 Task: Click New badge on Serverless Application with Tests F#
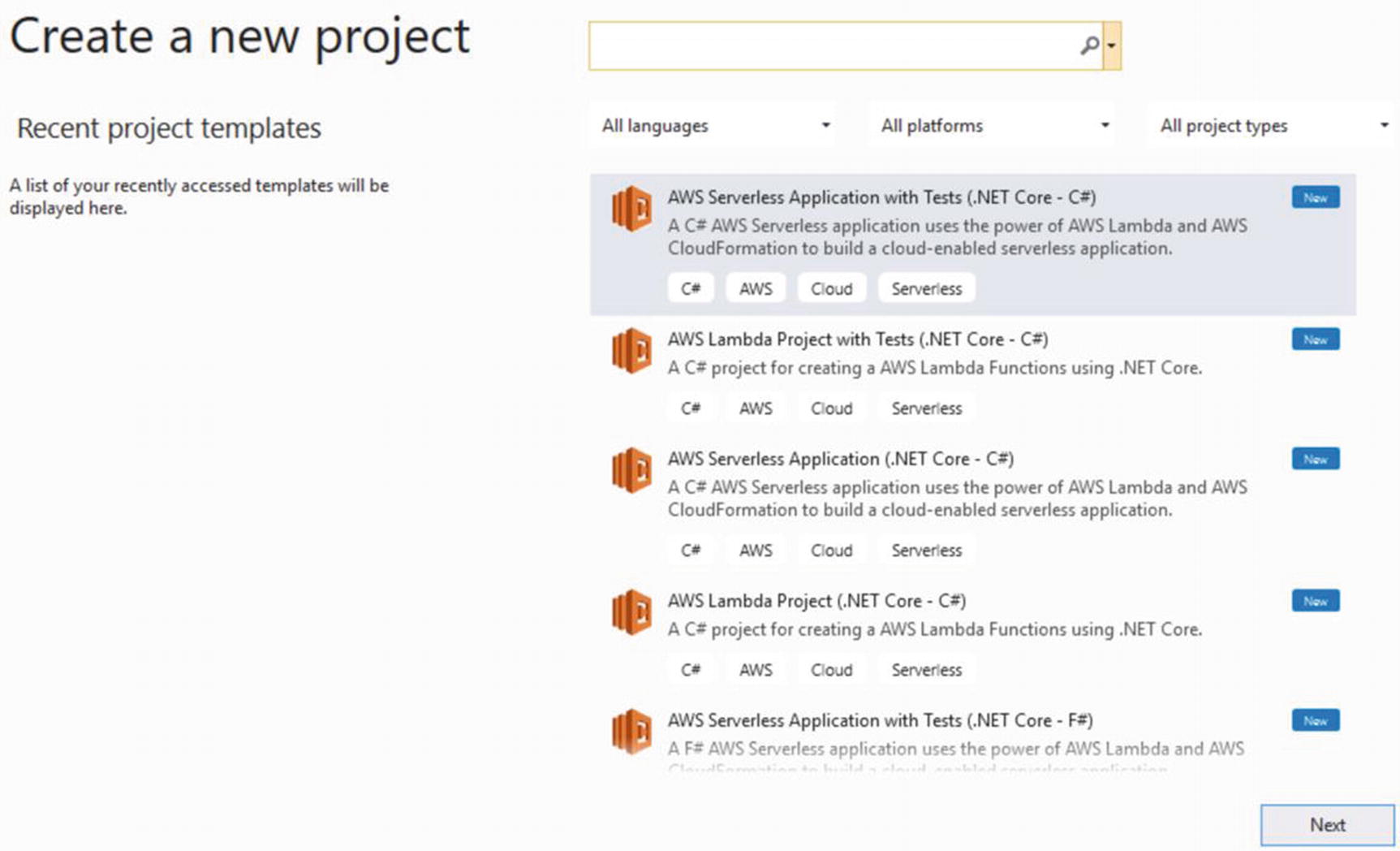tap(1316, 720)
